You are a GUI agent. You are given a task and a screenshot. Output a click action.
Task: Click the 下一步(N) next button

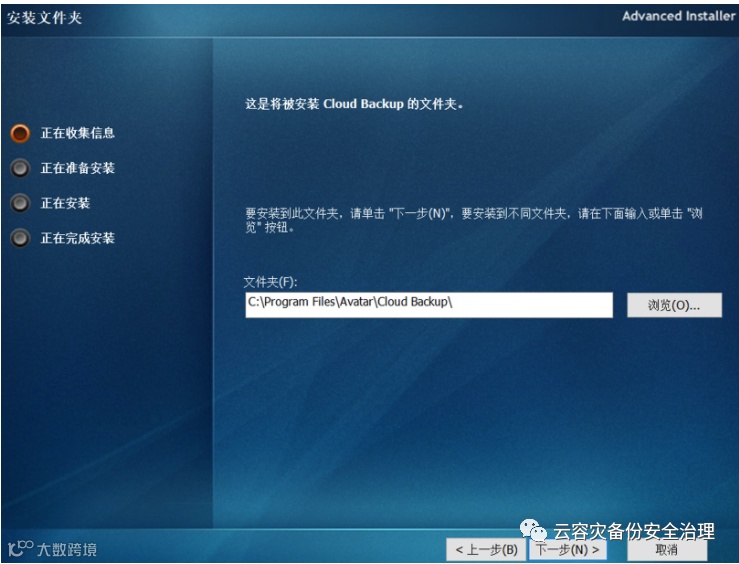point(567,550)
